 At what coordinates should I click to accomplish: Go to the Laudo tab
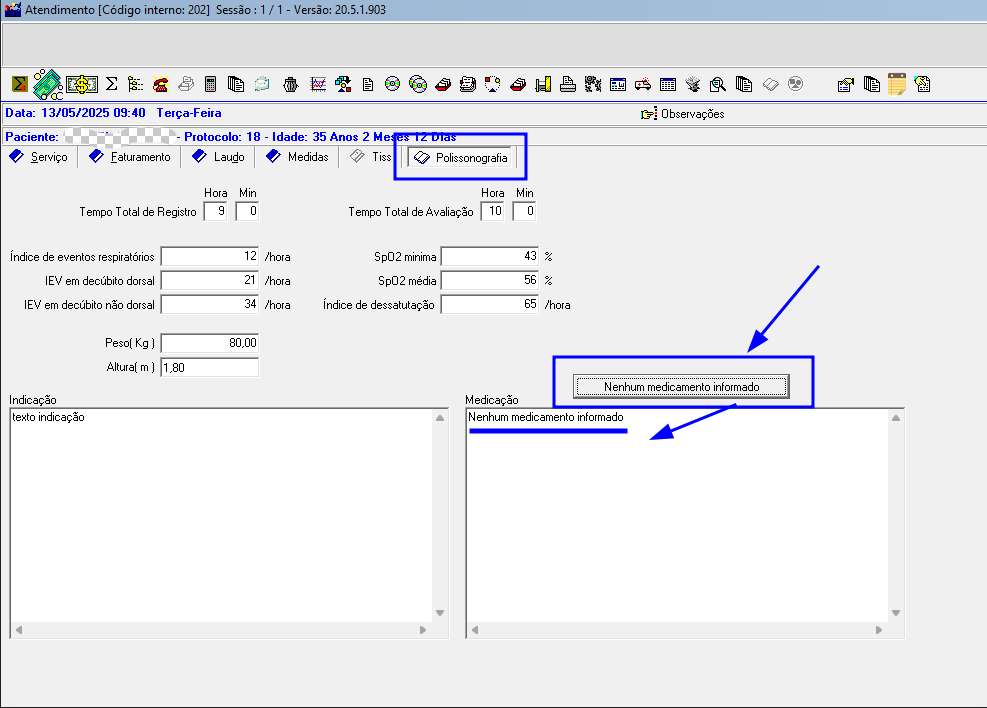[x=218, y=157]
